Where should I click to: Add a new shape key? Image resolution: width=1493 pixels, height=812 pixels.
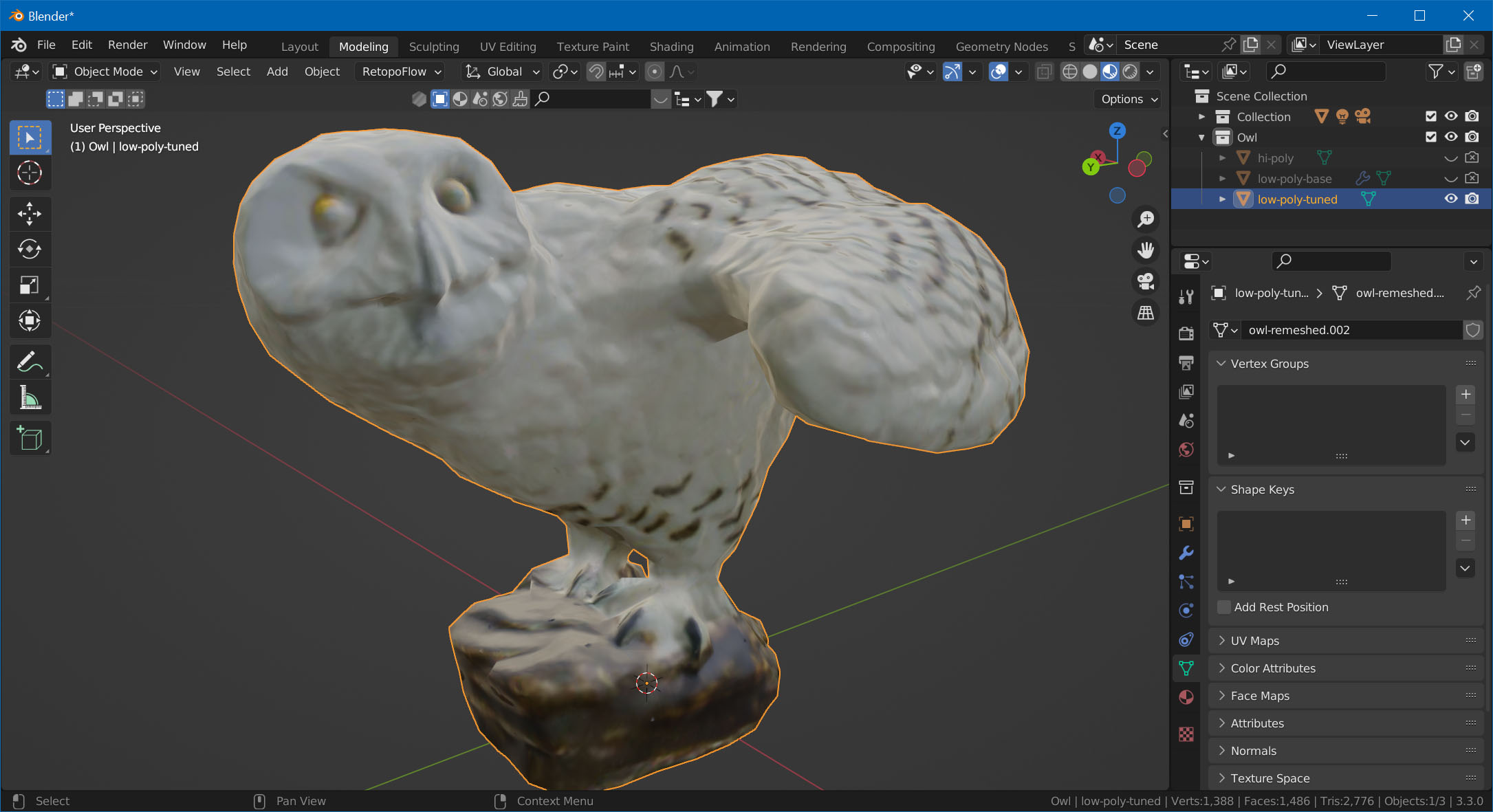1465,520
